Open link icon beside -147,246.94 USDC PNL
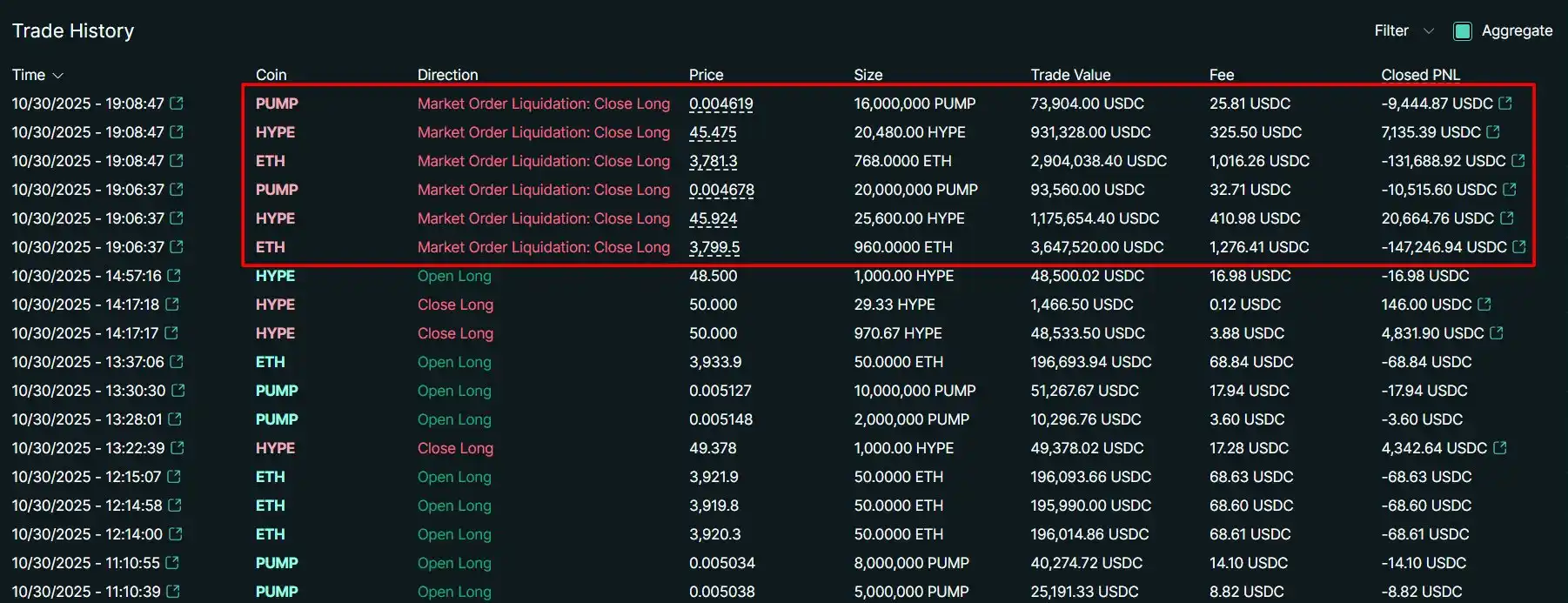This screenshot has width=1568, height=603. click(1519, 247)
